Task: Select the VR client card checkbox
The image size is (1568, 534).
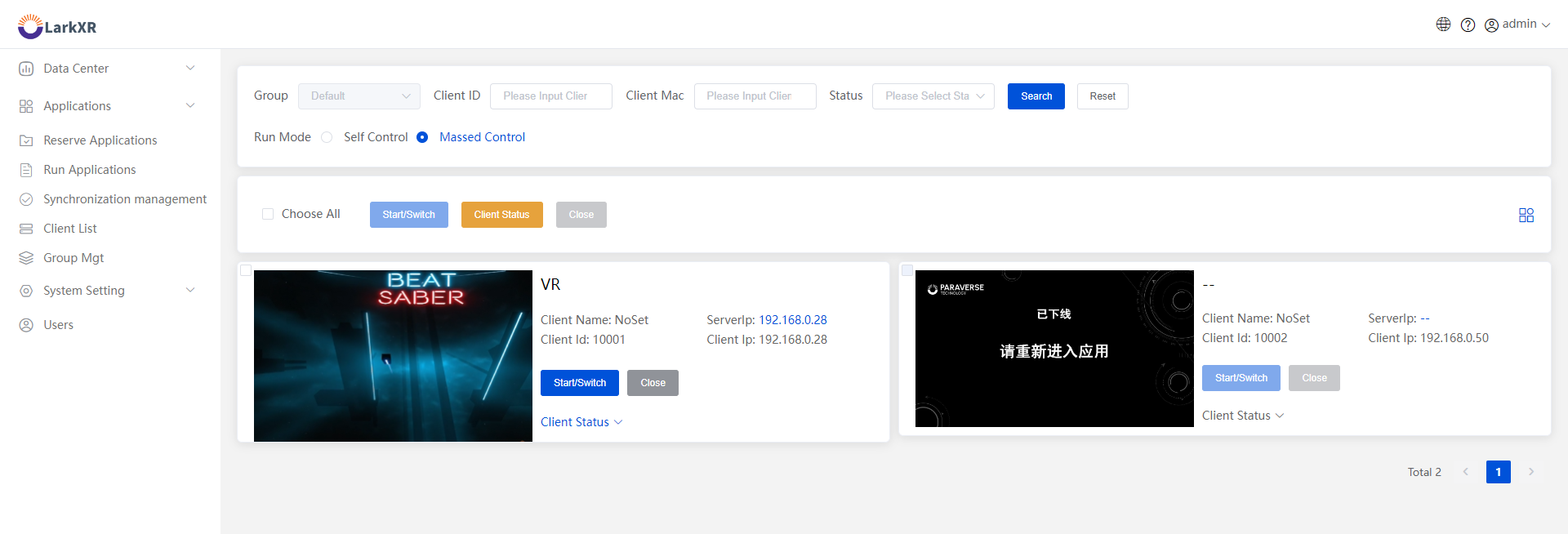Action: click(246, 270)
